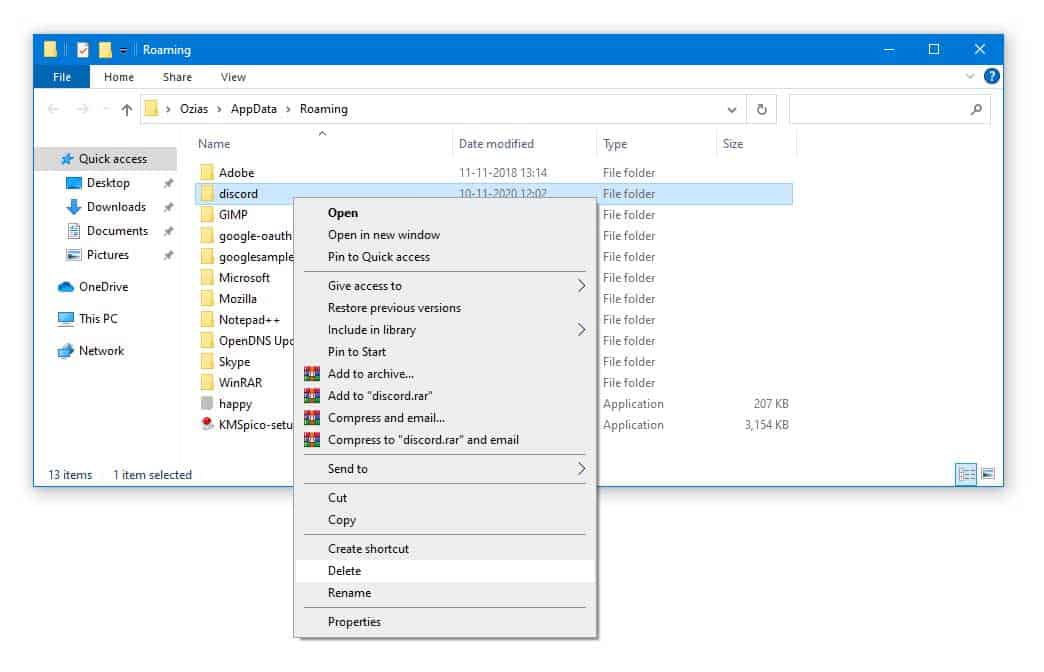This screenshot has height=672, width=1044.
Task: Expand the Give access to submenu
Action: [x=581, y=286]
